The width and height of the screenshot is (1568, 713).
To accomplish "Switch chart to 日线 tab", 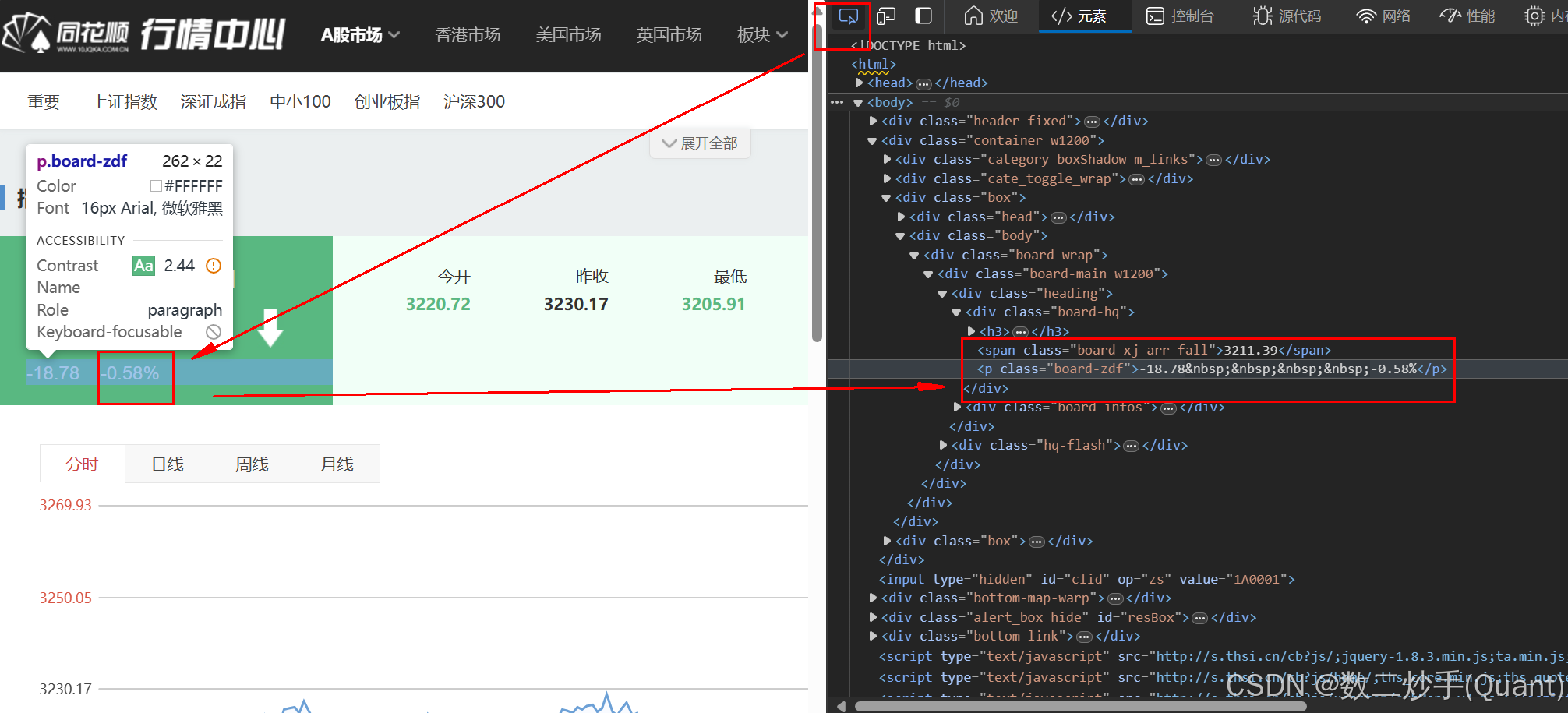I will [168, 464].
